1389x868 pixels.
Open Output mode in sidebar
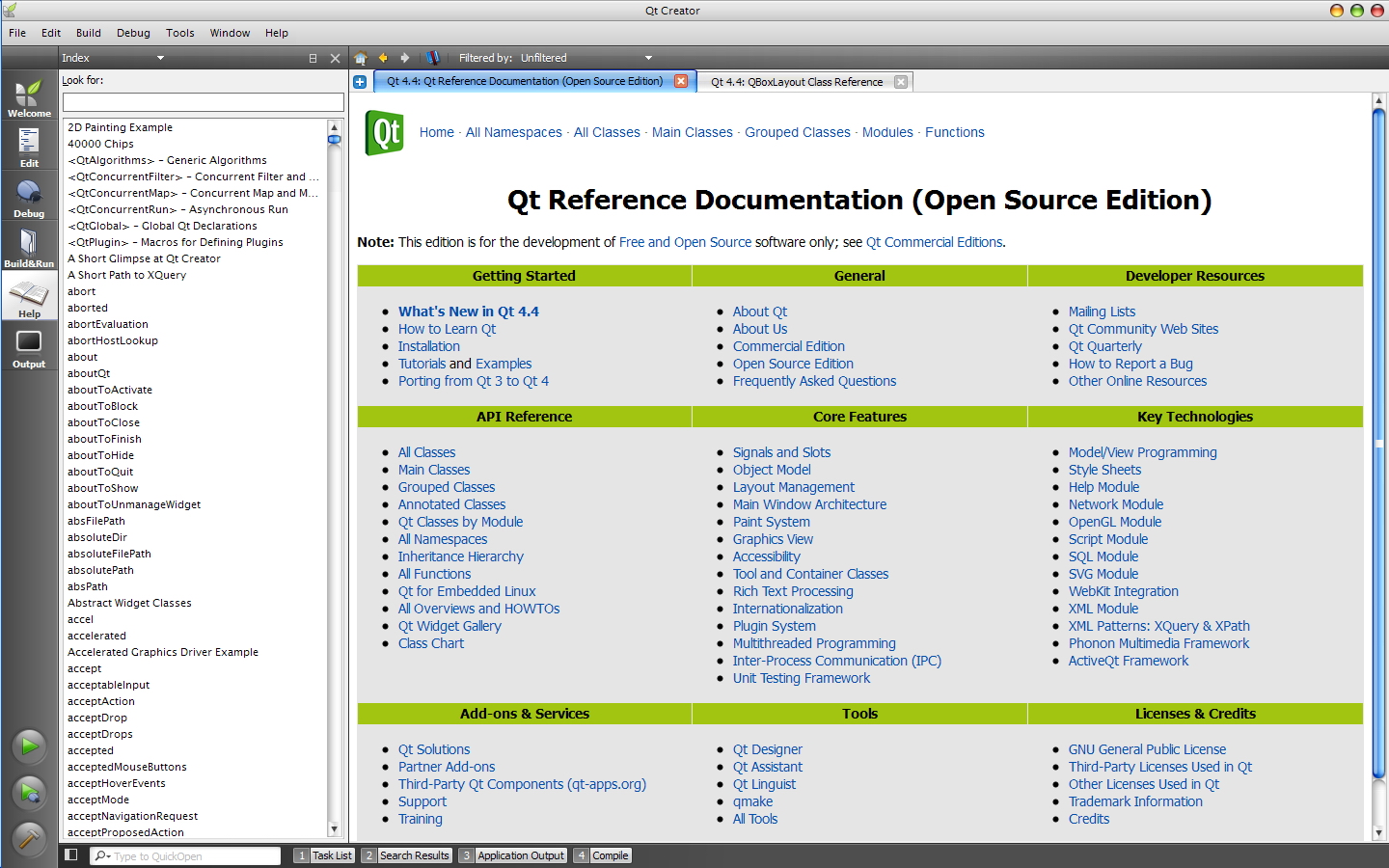[29, 348]
